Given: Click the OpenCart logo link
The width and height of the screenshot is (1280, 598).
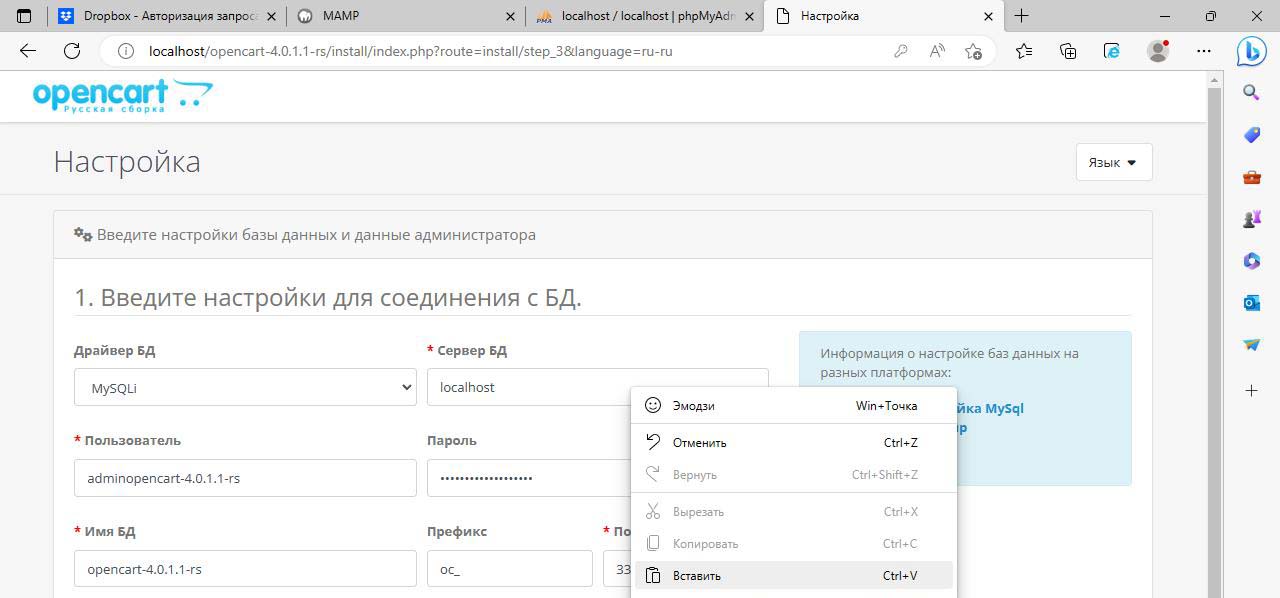Looking at the screenshot, I should pos(122,96).
